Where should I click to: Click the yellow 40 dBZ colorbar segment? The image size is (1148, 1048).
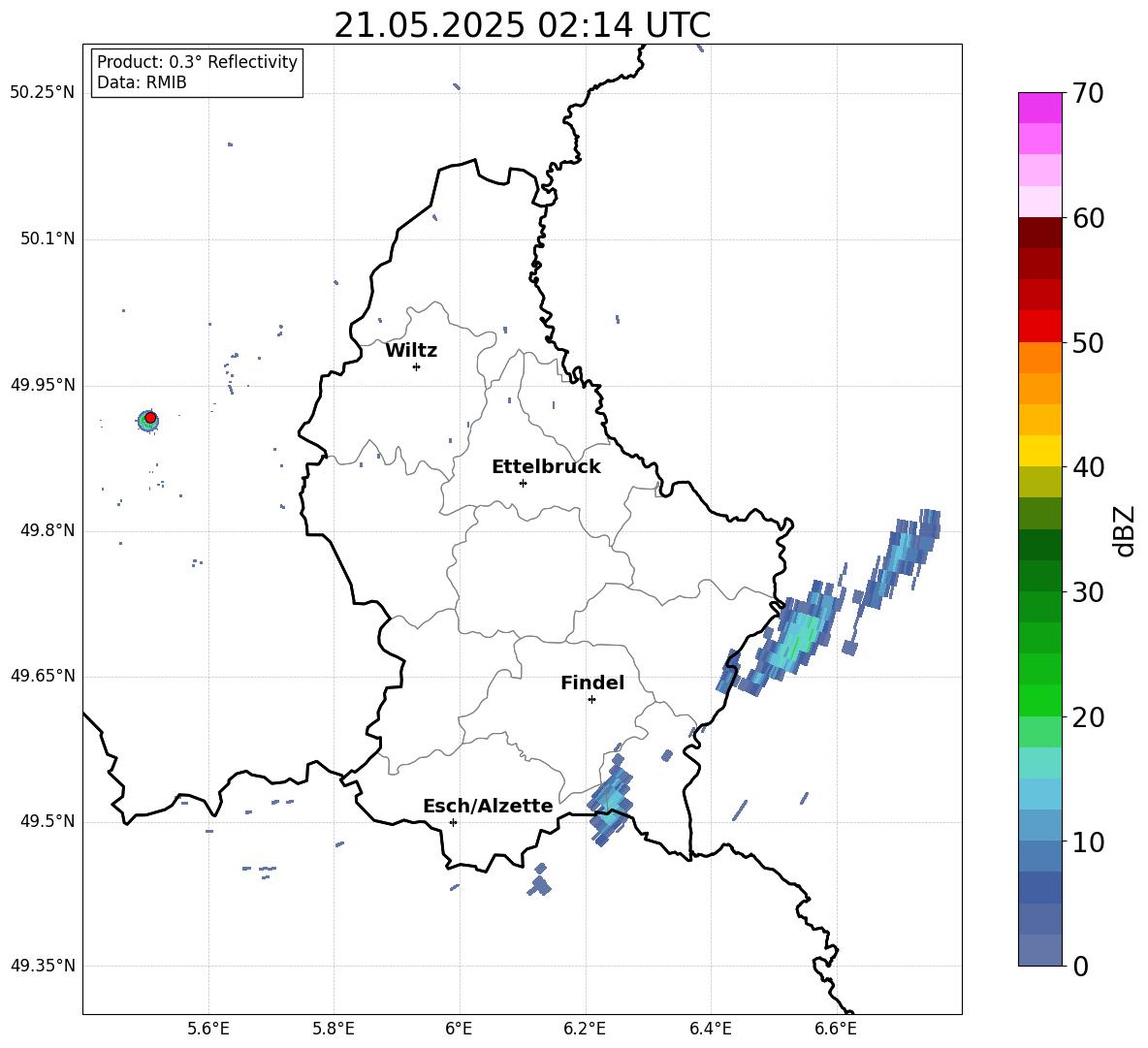point(1039,451)
